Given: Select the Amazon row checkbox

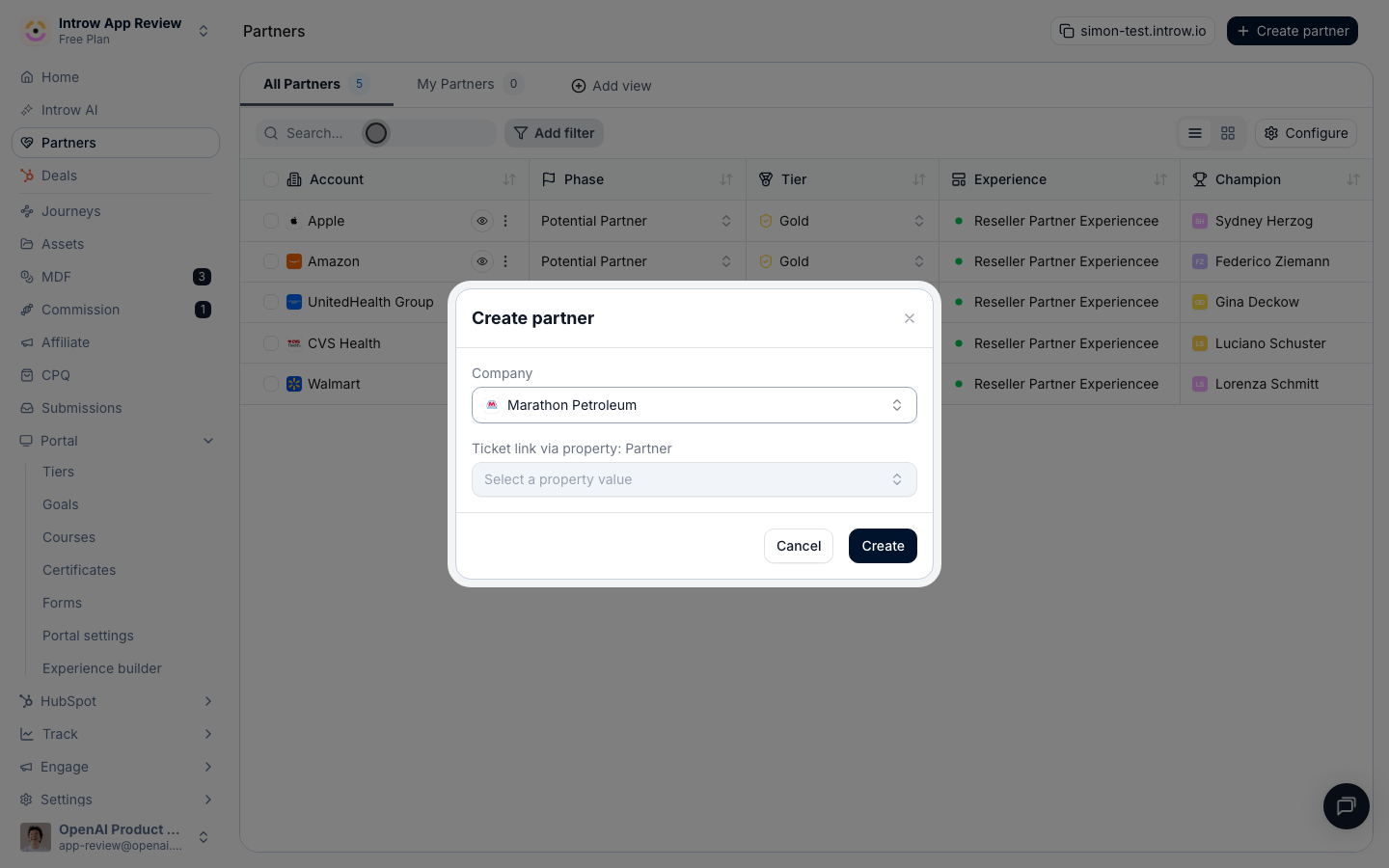Looking at the screenshot, I should 271,261.
